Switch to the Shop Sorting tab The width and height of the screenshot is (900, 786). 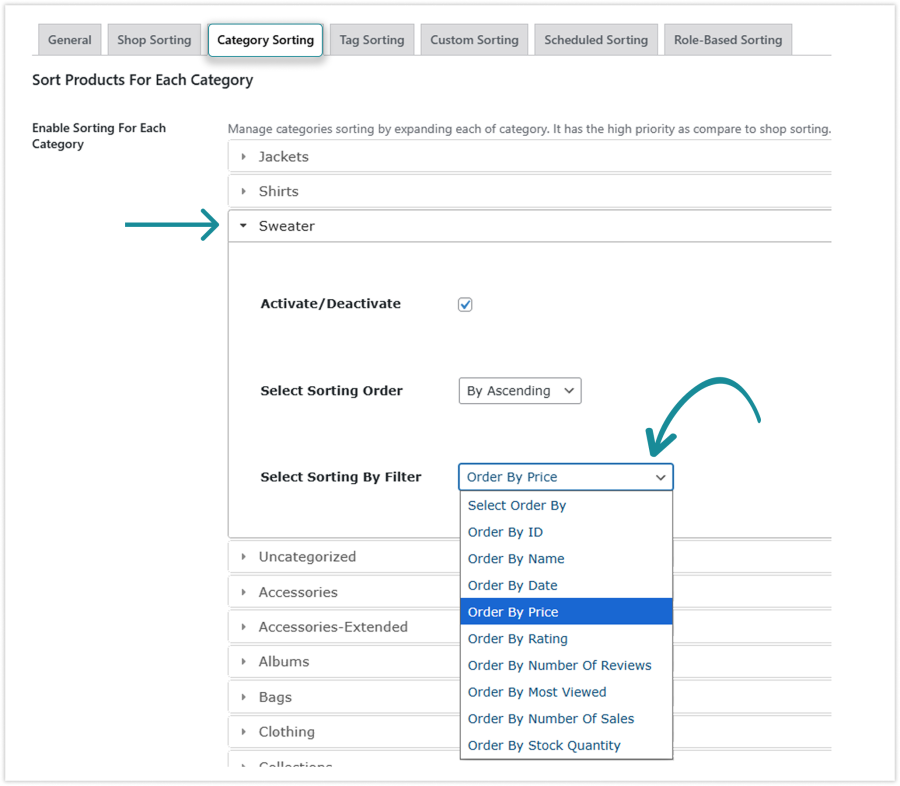coord(153,40)
